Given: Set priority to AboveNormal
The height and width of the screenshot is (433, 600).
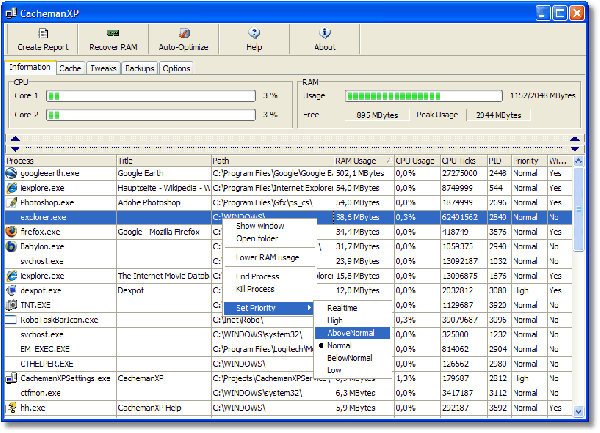Looking at the screenshot, I should coord(350,333).
